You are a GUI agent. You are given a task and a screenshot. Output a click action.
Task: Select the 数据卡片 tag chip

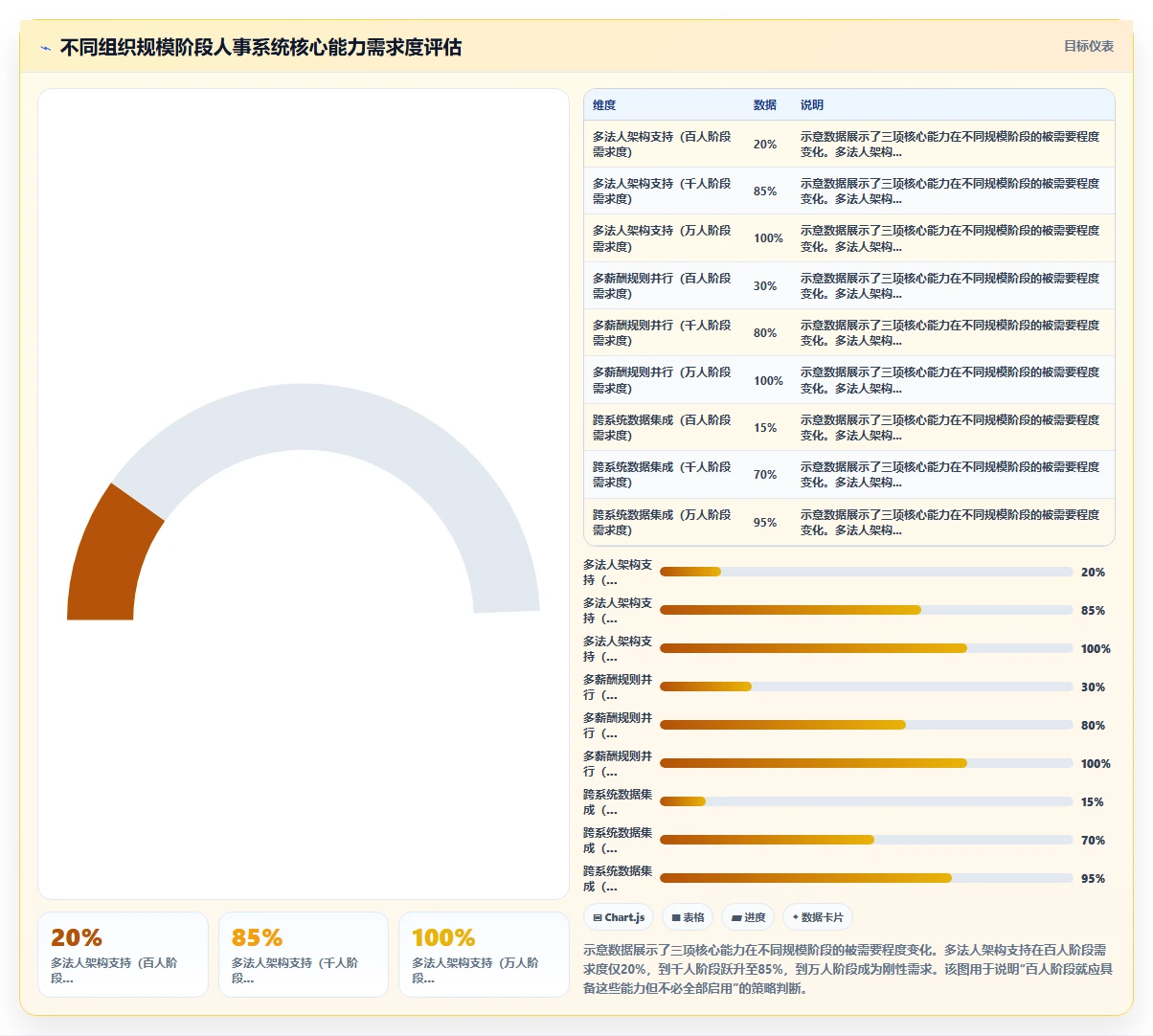(817, 917)
